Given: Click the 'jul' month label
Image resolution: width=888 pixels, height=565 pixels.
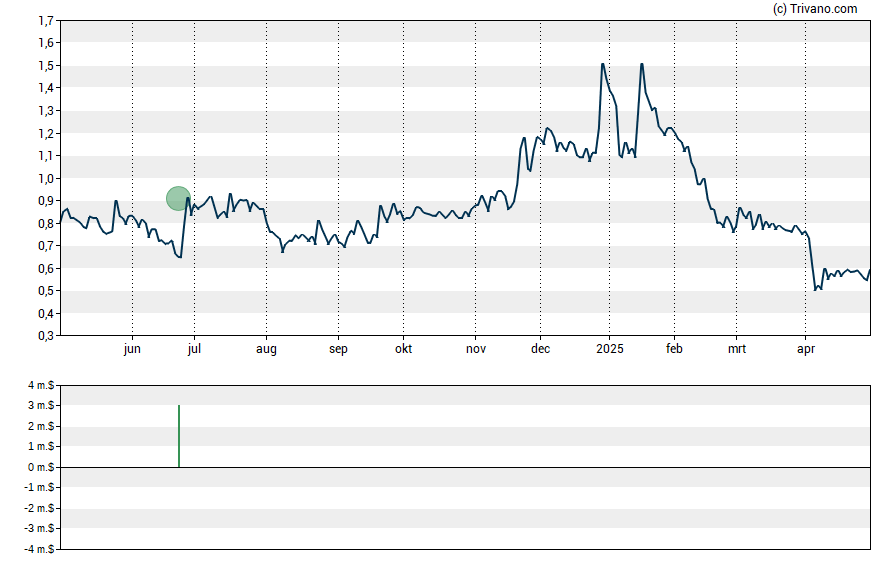Looking at the screenshot, I should 194,349.
